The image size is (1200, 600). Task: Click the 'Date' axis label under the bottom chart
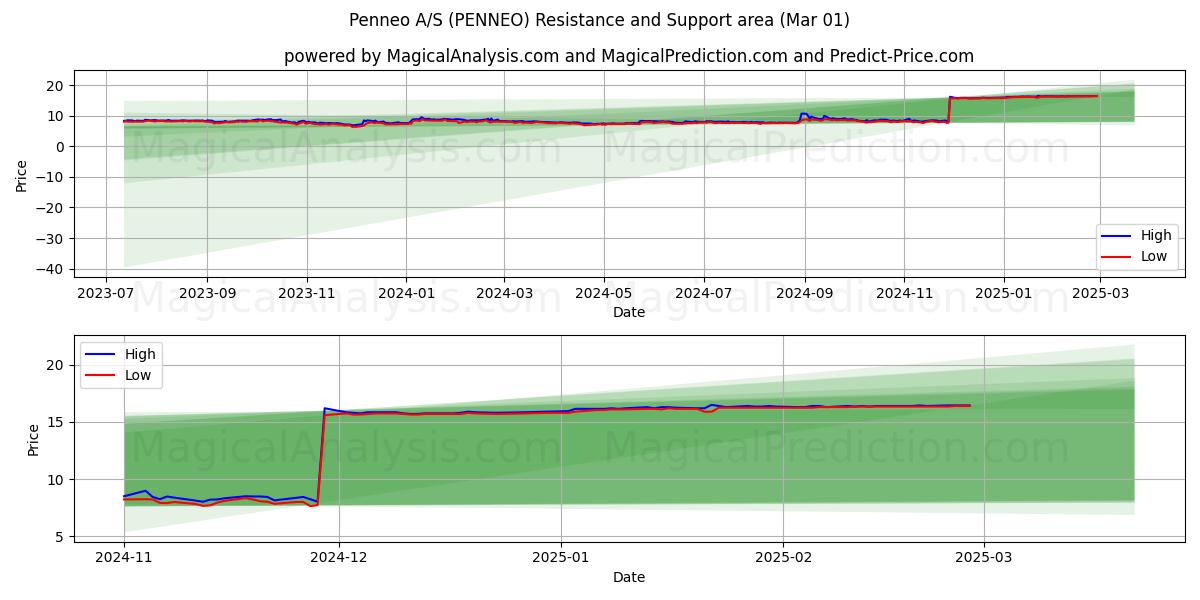coord(629,577)
